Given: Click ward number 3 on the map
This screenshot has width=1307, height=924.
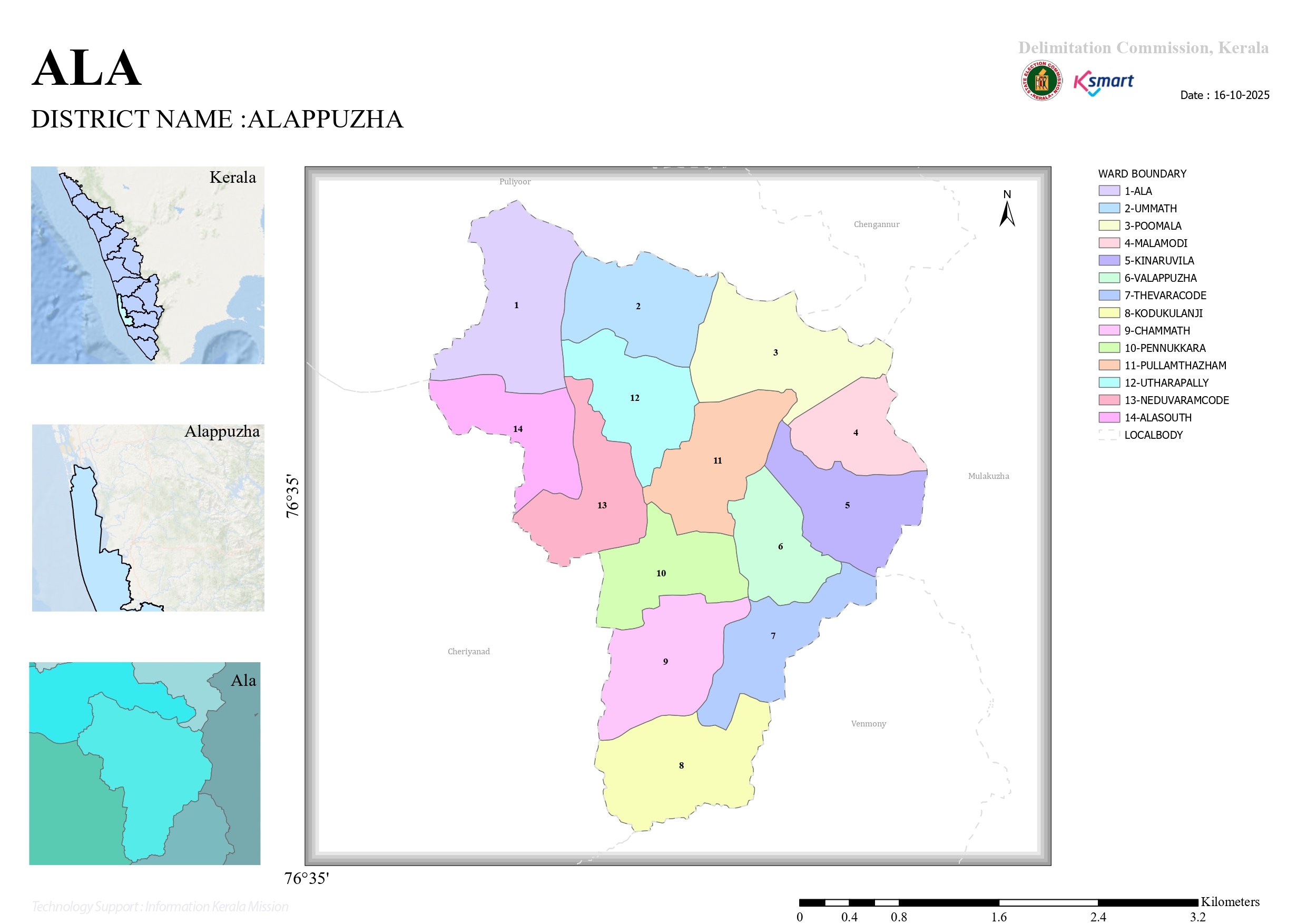Looking at the screenshot, I should tap(775, 353).
